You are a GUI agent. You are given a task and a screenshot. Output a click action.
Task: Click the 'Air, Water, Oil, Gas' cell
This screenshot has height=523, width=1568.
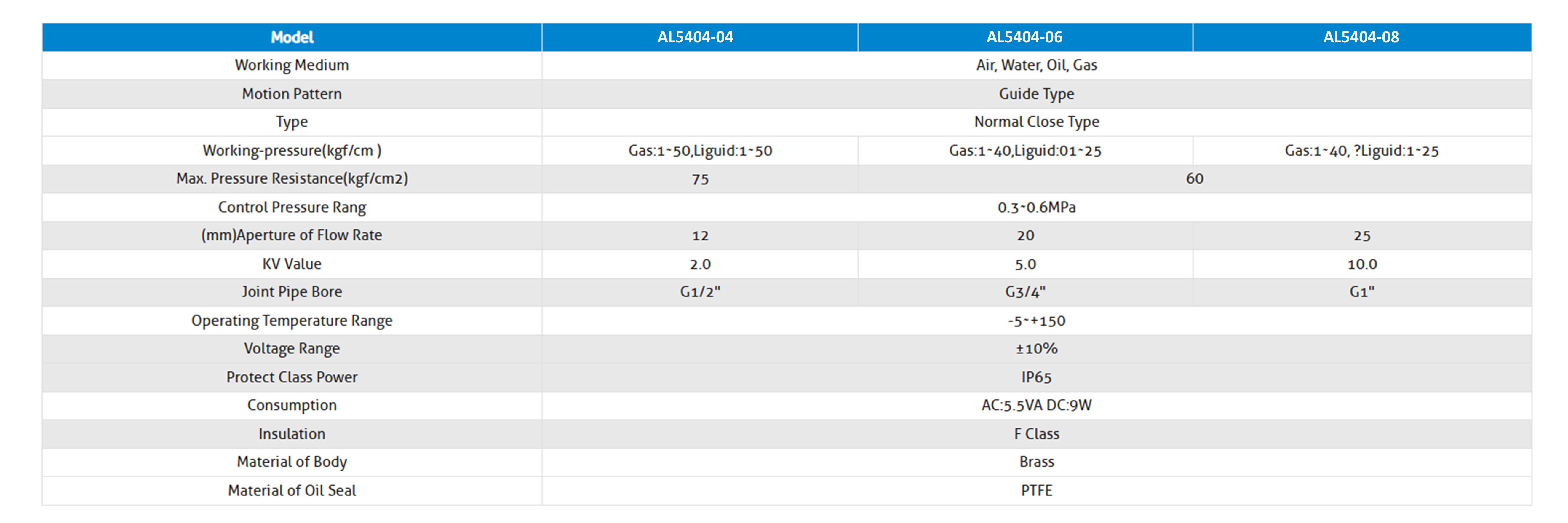pyautogui.click(x=1037, y=65)
